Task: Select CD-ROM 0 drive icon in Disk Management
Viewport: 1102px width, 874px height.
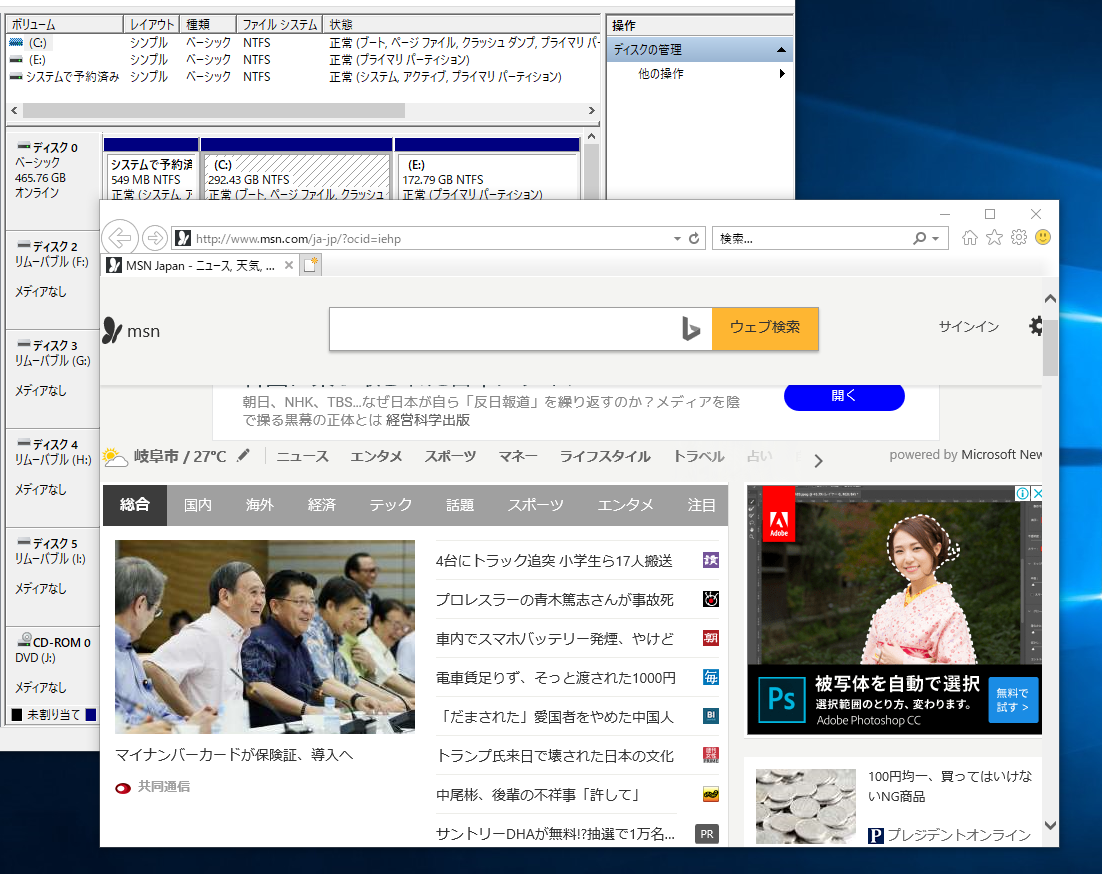Action: 24,640
